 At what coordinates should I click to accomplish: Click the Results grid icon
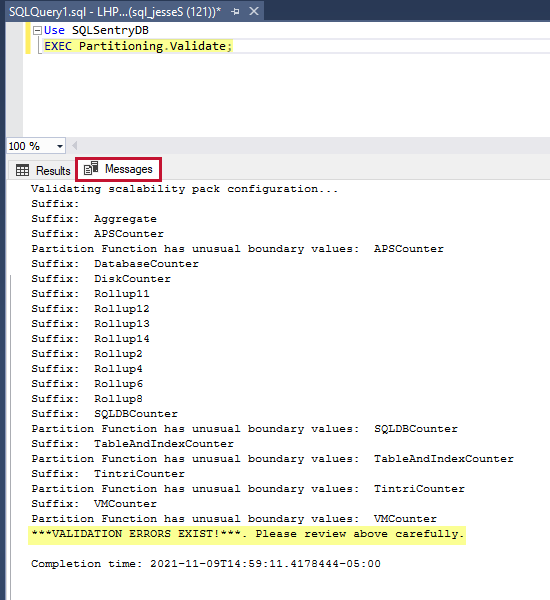tap(22, 170)
